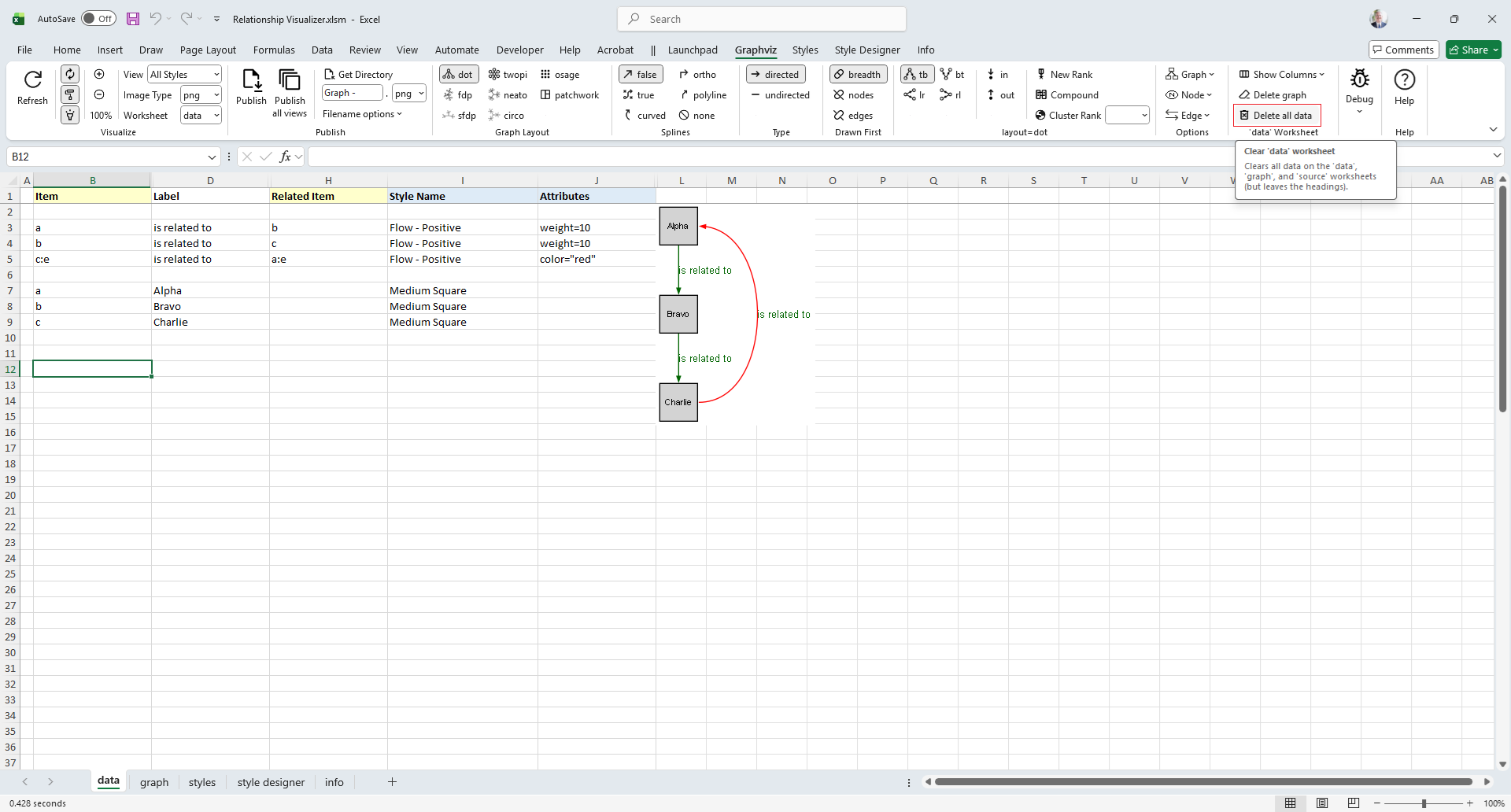
Task: Enable curved splines option
Action: tap(644, 116)
